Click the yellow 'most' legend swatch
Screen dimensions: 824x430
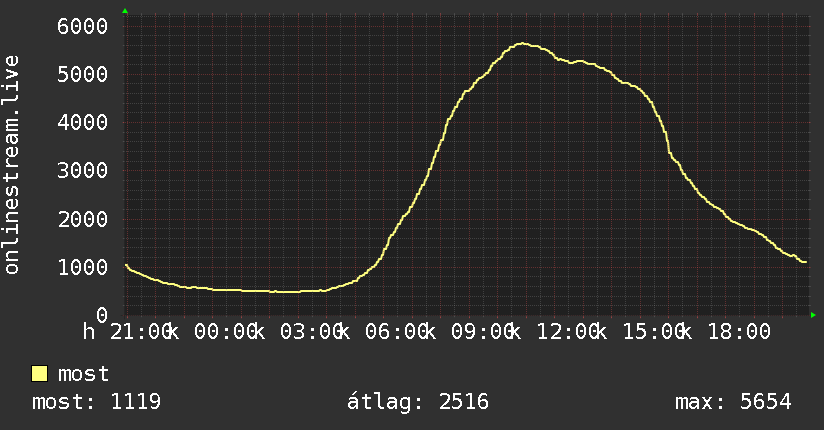[x=39, y=374]
